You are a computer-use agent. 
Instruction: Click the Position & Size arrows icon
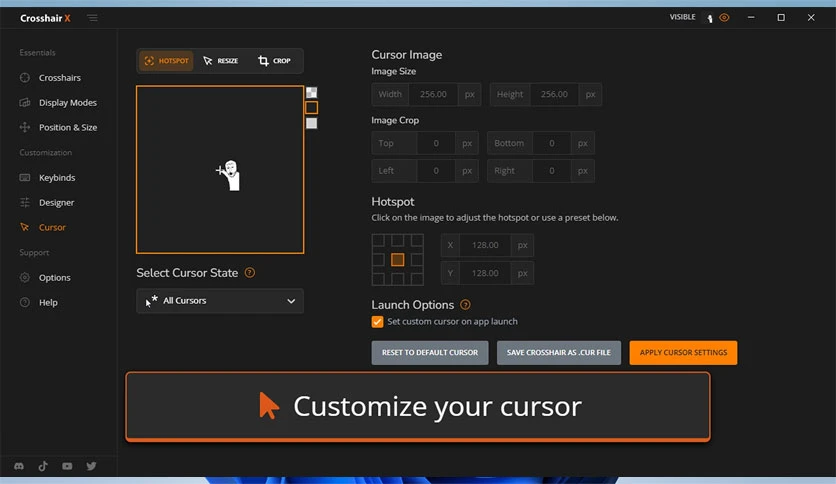point(25,127)
